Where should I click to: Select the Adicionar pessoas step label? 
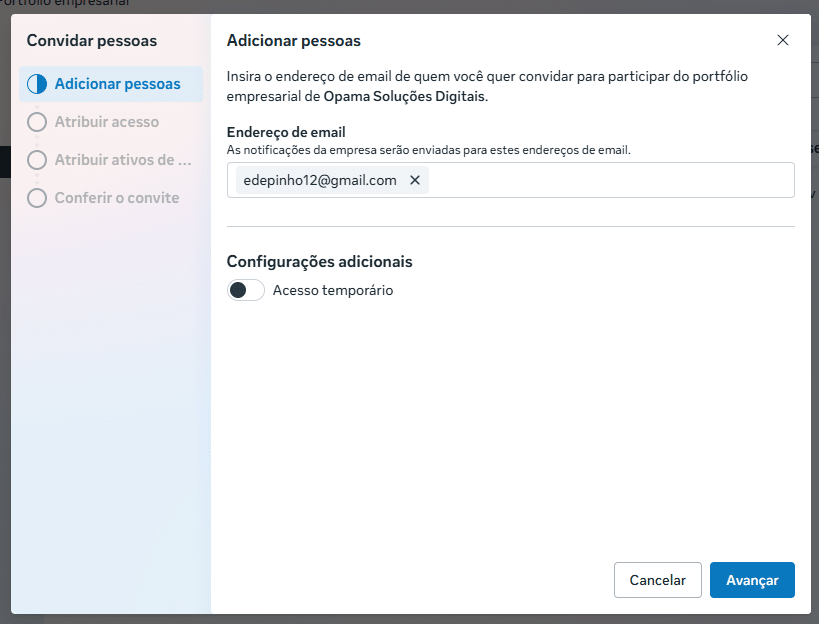[x=118, y=84]
